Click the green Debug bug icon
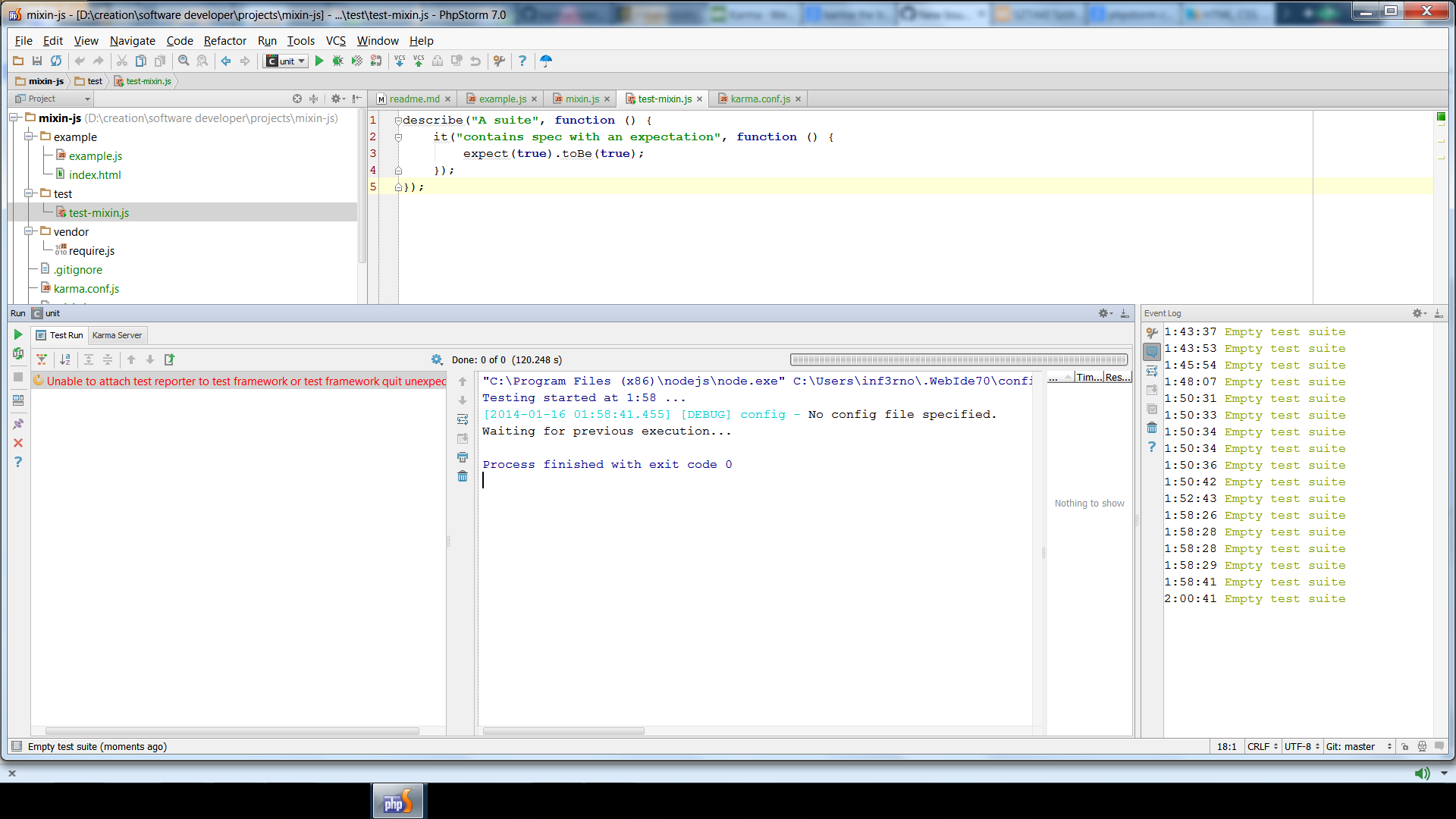This screenshot has width=1456, height=819. tap(338, 61)
